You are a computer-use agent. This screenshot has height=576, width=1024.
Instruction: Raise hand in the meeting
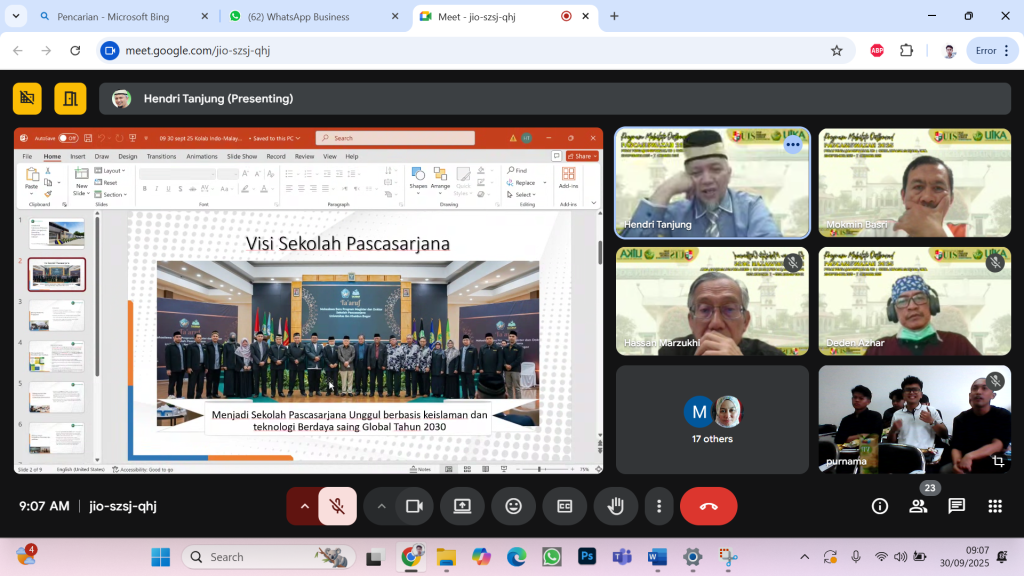[x=616, y=506]
